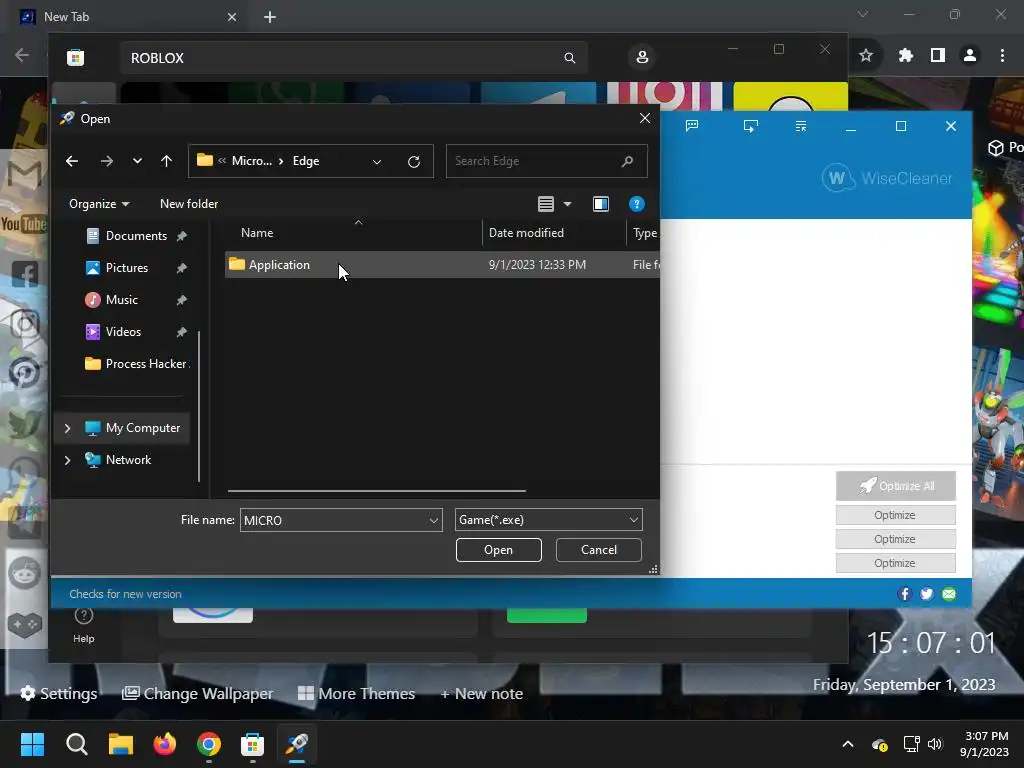Sort by Date modified column header
The height and width of the screenshot is (768, 1024).
coord(526,233)
